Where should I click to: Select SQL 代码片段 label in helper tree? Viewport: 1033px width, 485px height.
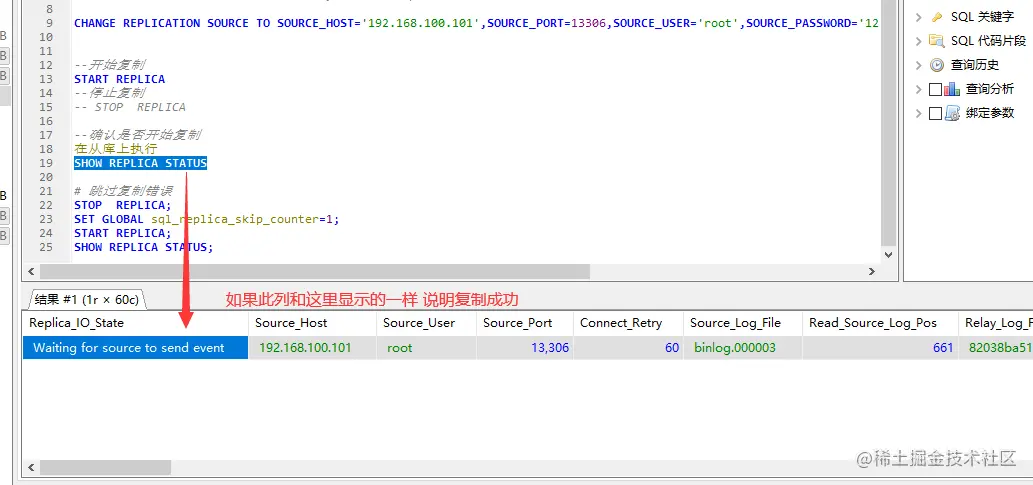click(988, 41)
